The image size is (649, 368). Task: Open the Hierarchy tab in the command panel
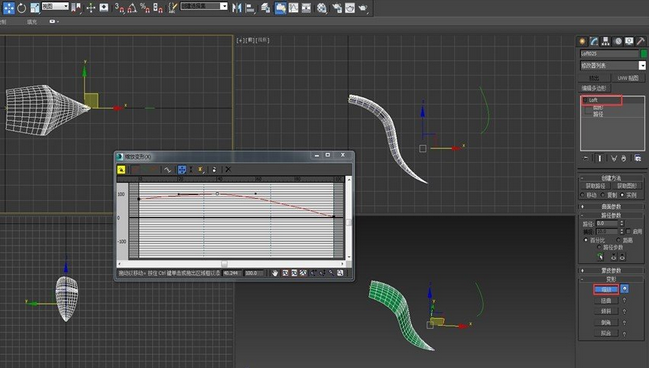point(606,41)
